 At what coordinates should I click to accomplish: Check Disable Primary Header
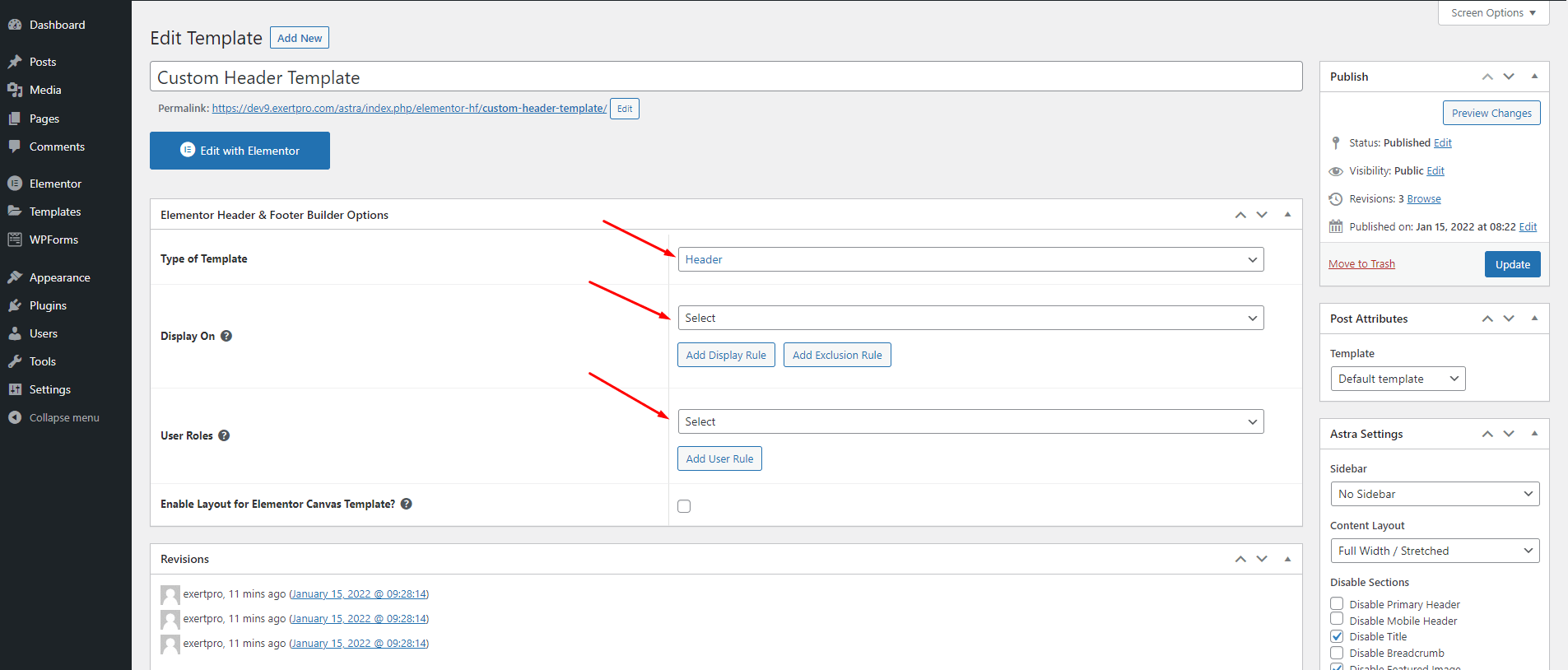point(1337,603)
